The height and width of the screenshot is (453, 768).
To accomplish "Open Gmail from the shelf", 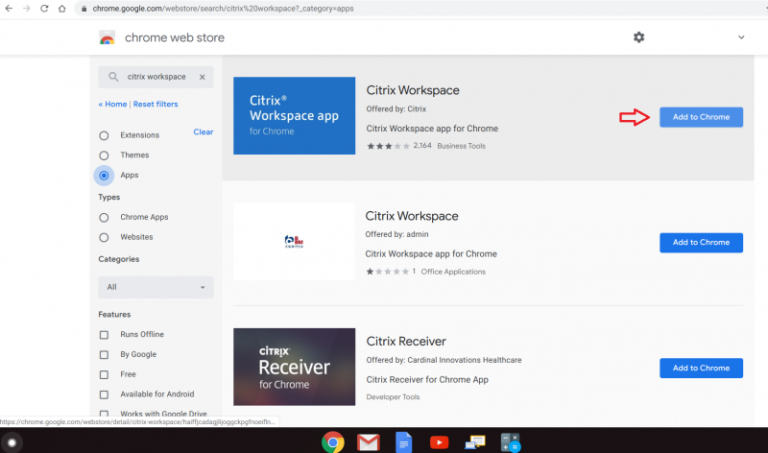I will [368, 443].
